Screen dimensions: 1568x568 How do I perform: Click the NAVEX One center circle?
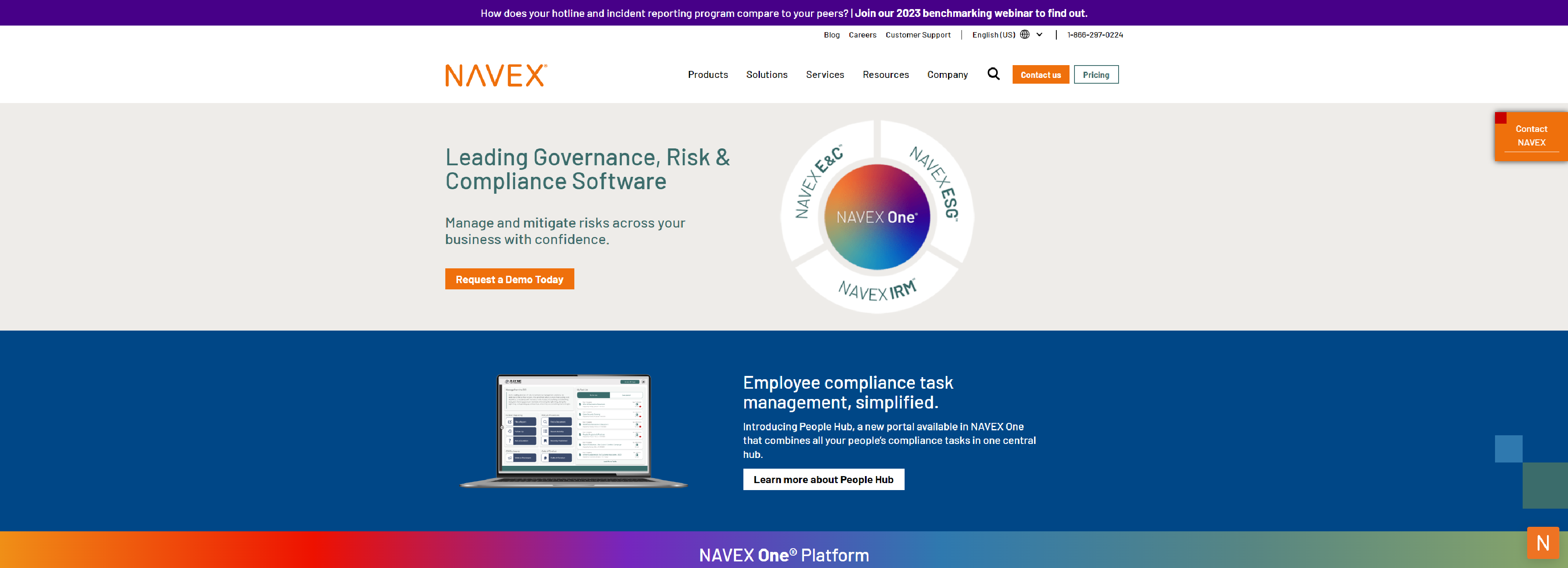(x=877, y=217)
